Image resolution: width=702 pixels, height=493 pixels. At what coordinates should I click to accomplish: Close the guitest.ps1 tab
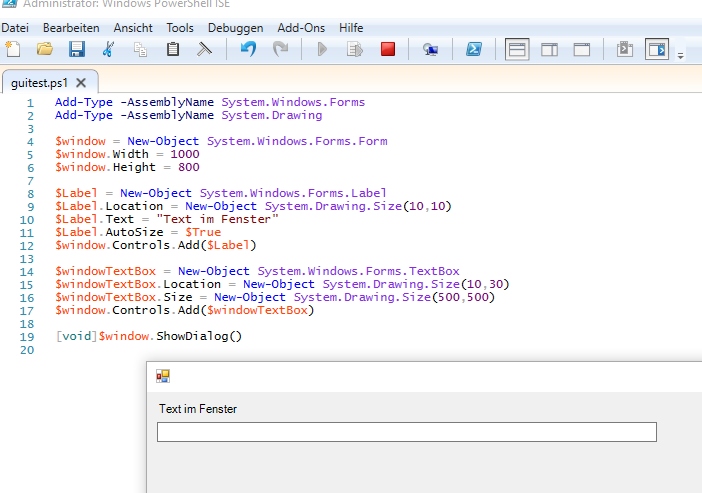pos(81,83)
